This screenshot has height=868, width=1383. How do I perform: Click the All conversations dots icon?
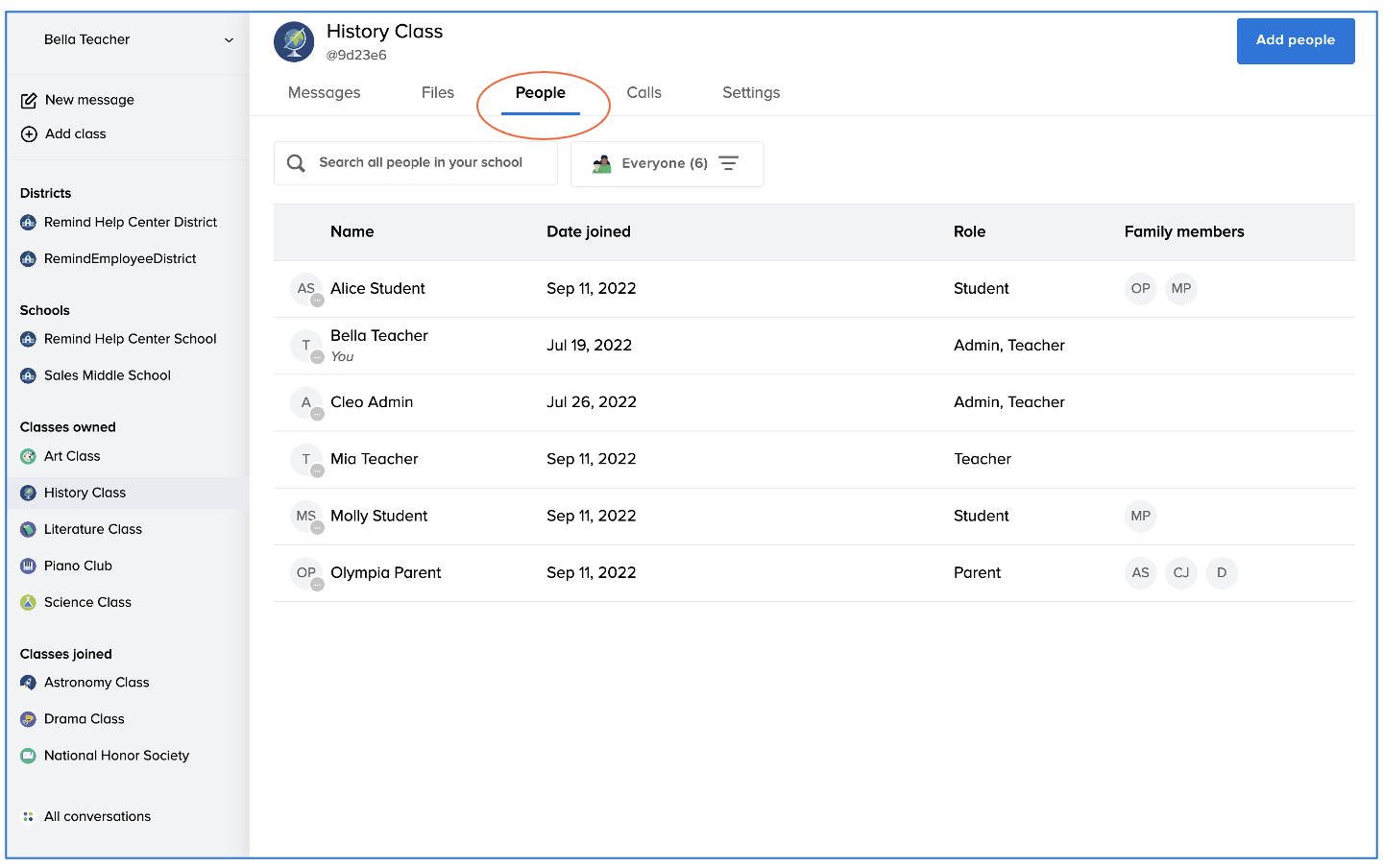[x=28, y=817]
